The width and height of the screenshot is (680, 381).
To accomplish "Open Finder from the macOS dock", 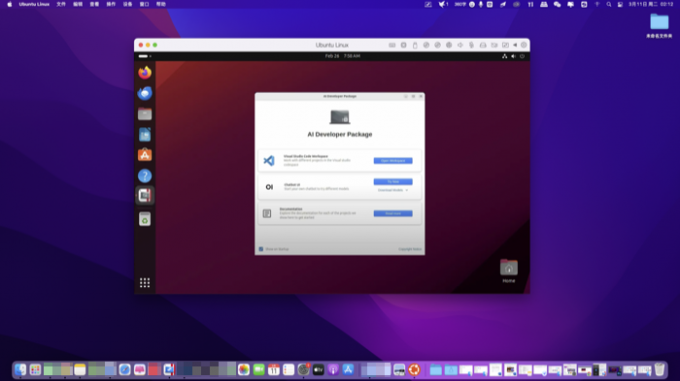I will 20,370.
